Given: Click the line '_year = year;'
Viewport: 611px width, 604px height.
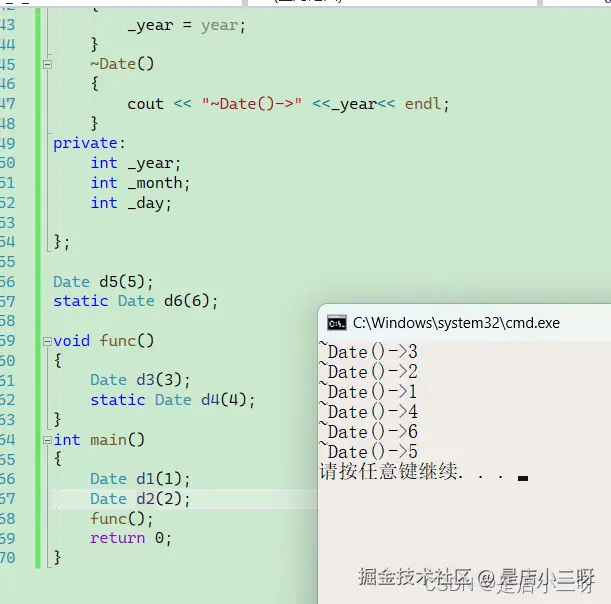Looking at the screenshot, I should click(x=187, y=26).
